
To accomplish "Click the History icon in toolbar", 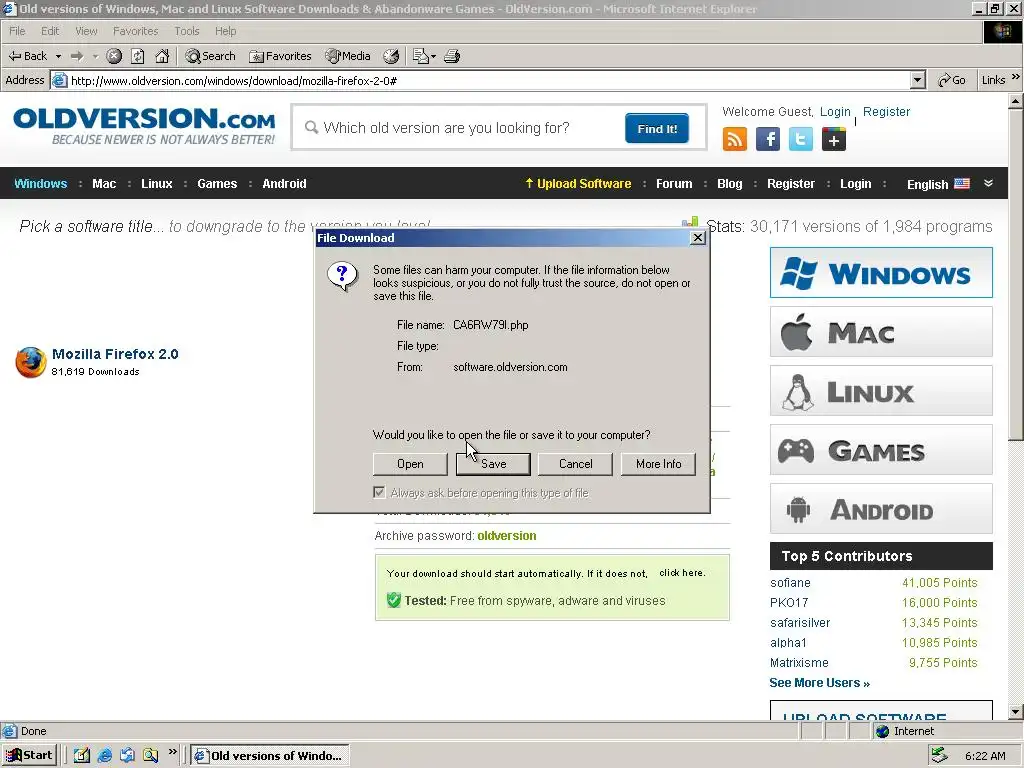I will (391, 56).
